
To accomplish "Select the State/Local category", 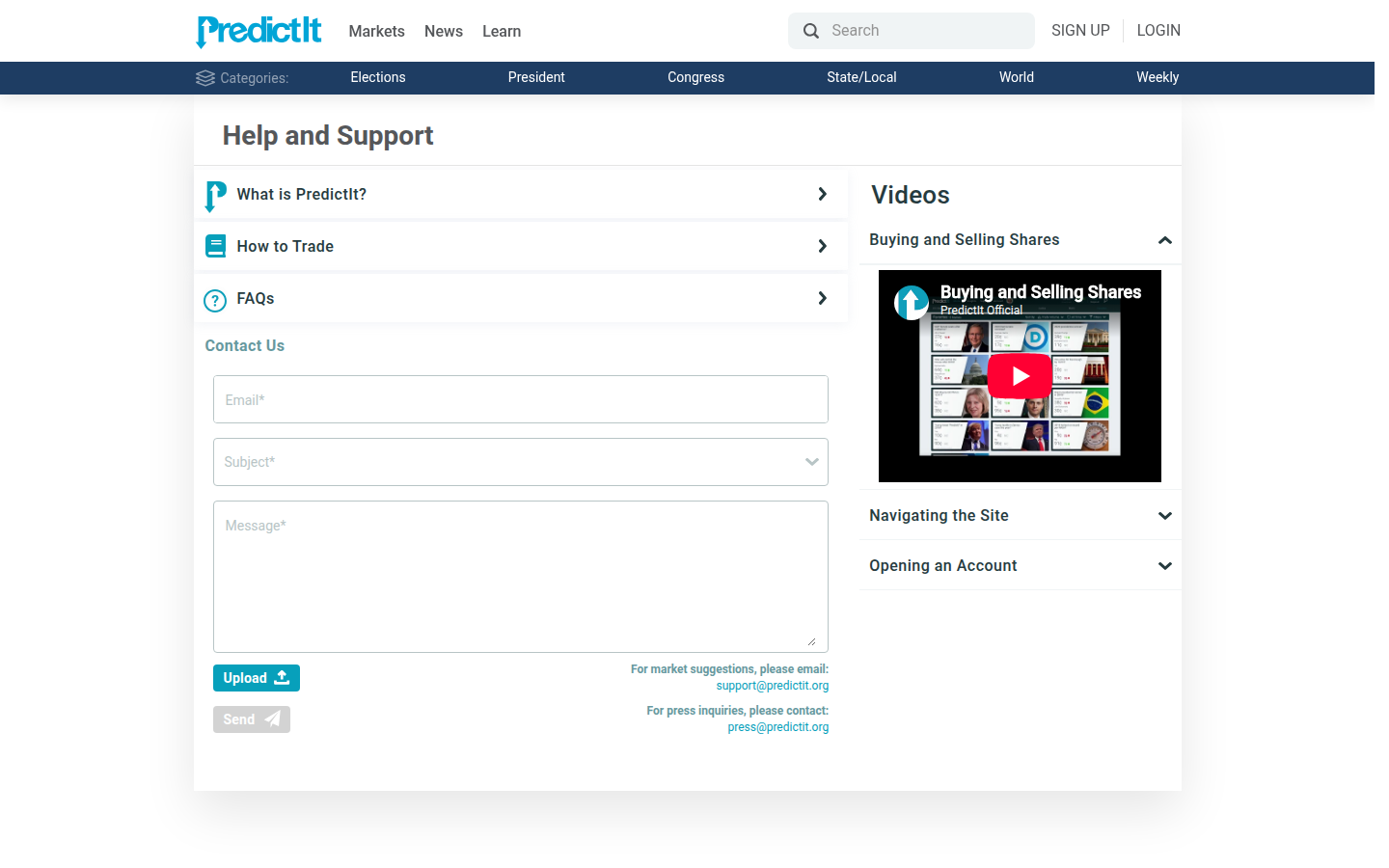I will pos(861,77).
